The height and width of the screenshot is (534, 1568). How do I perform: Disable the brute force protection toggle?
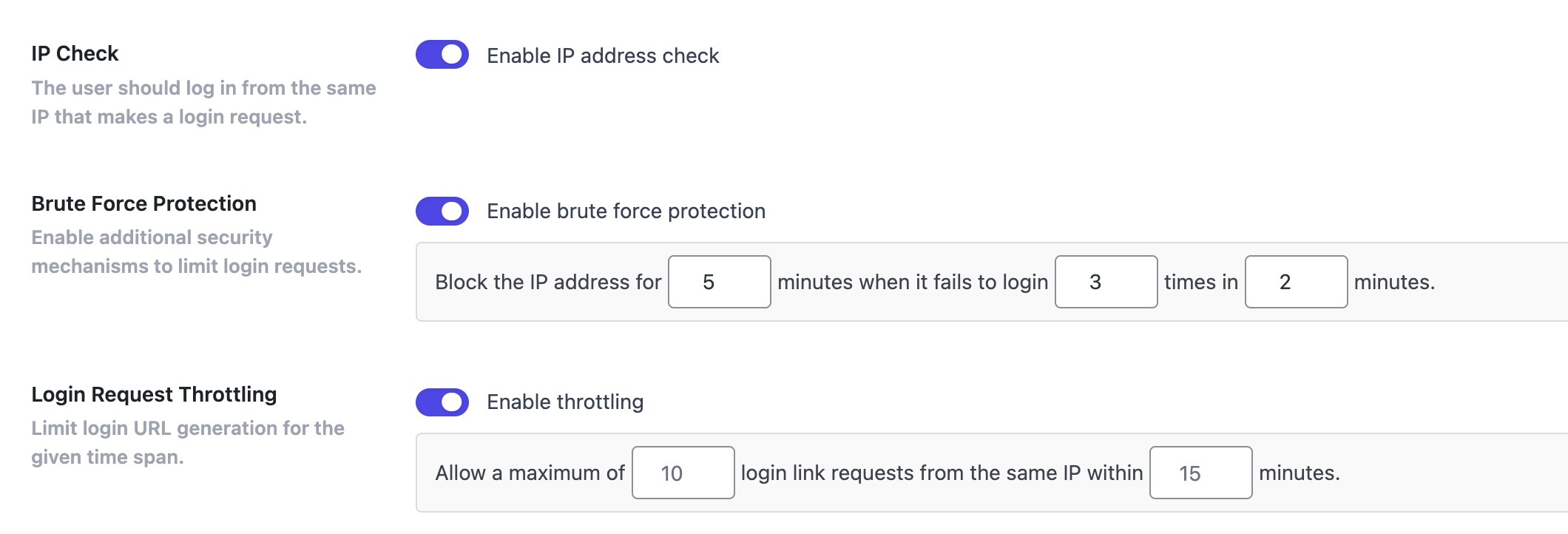coord(442,210)
